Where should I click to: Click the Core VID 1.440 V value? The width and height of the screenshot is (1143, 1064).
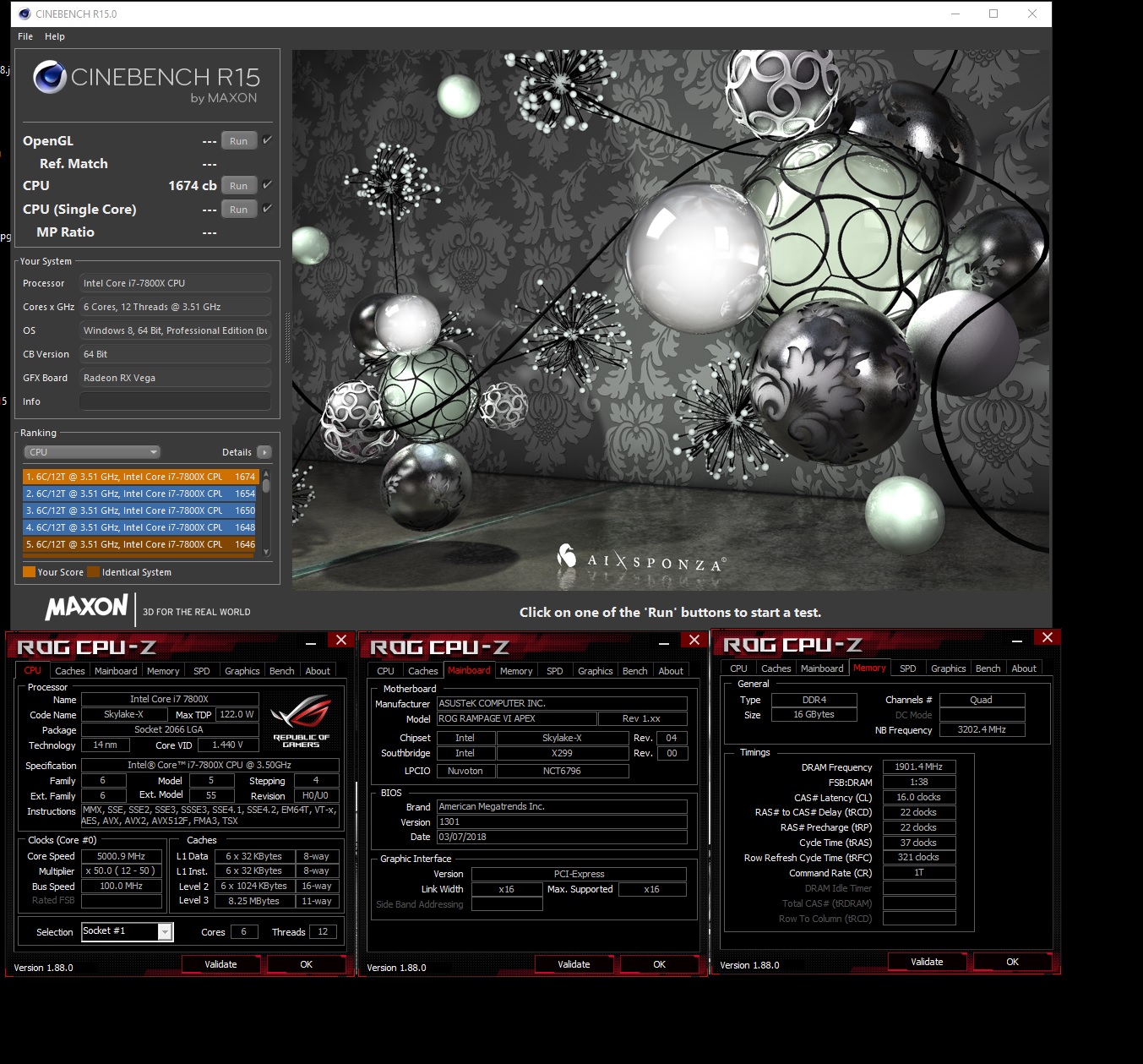coord(227,745)
